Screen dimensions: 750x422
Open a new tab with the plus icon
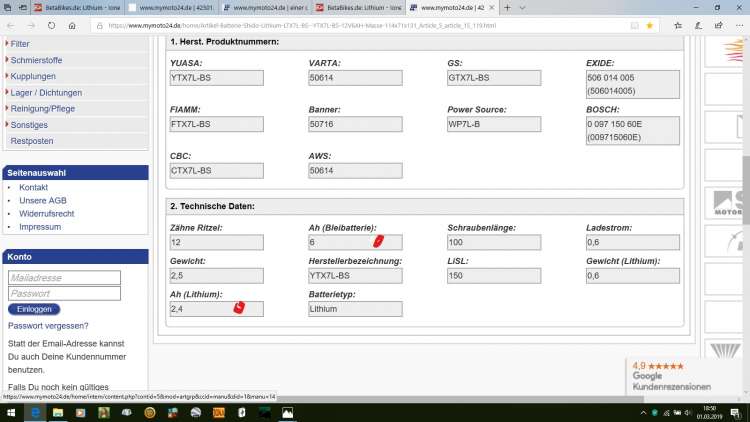pos(507,7)
